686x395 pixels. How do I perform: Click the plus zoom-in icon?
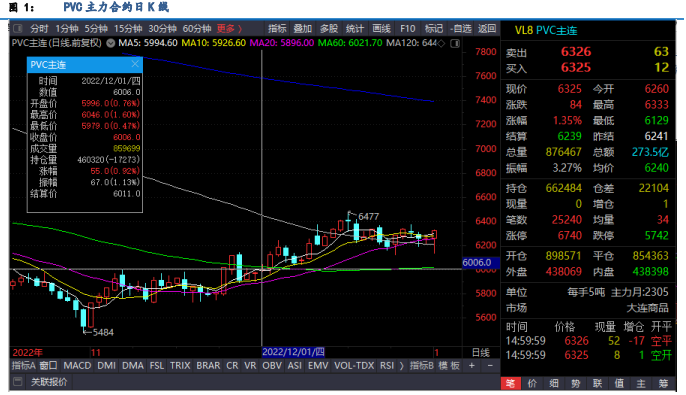coord(472,366)
